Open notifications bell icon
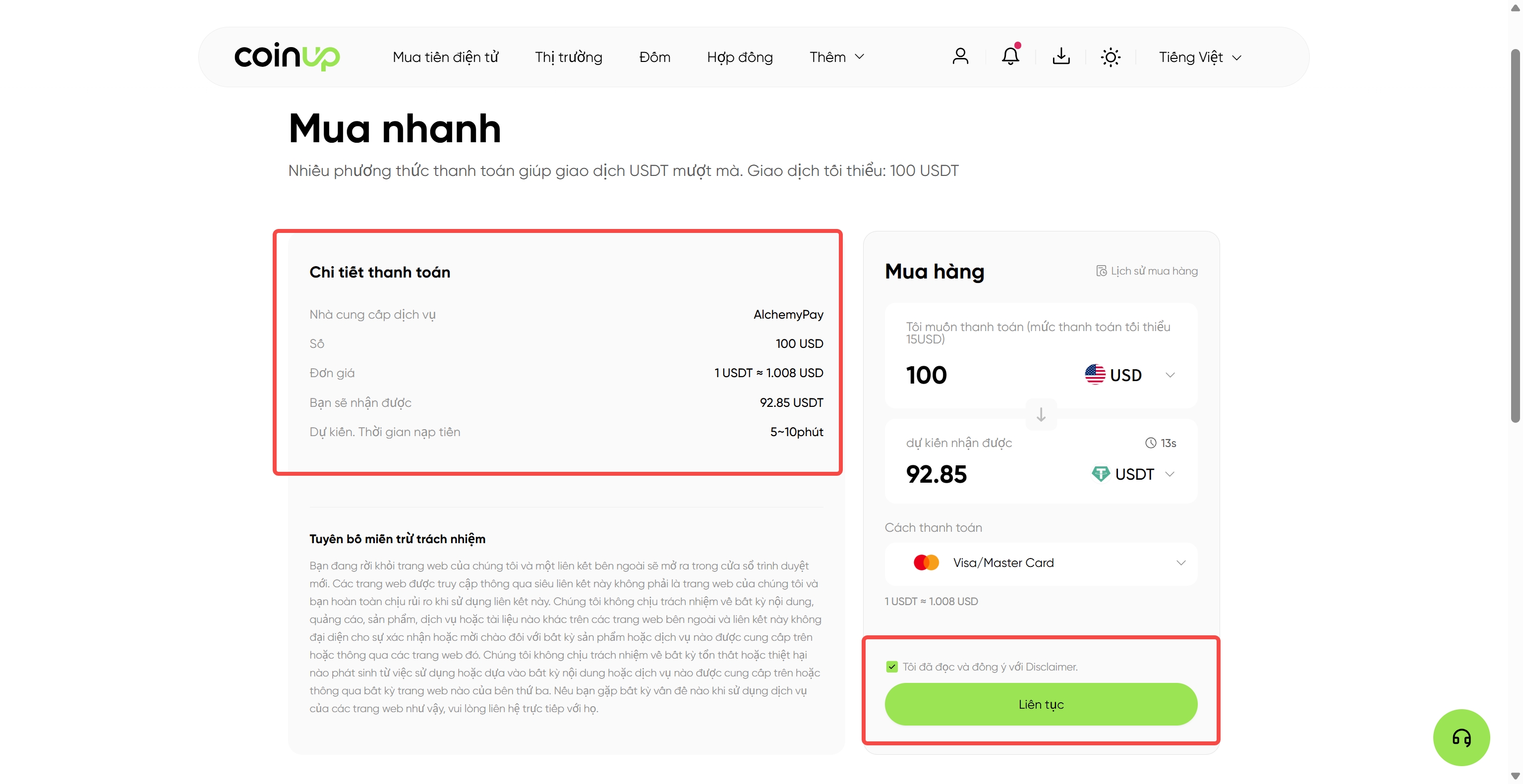1523x784 pixels. (1010, 56)
